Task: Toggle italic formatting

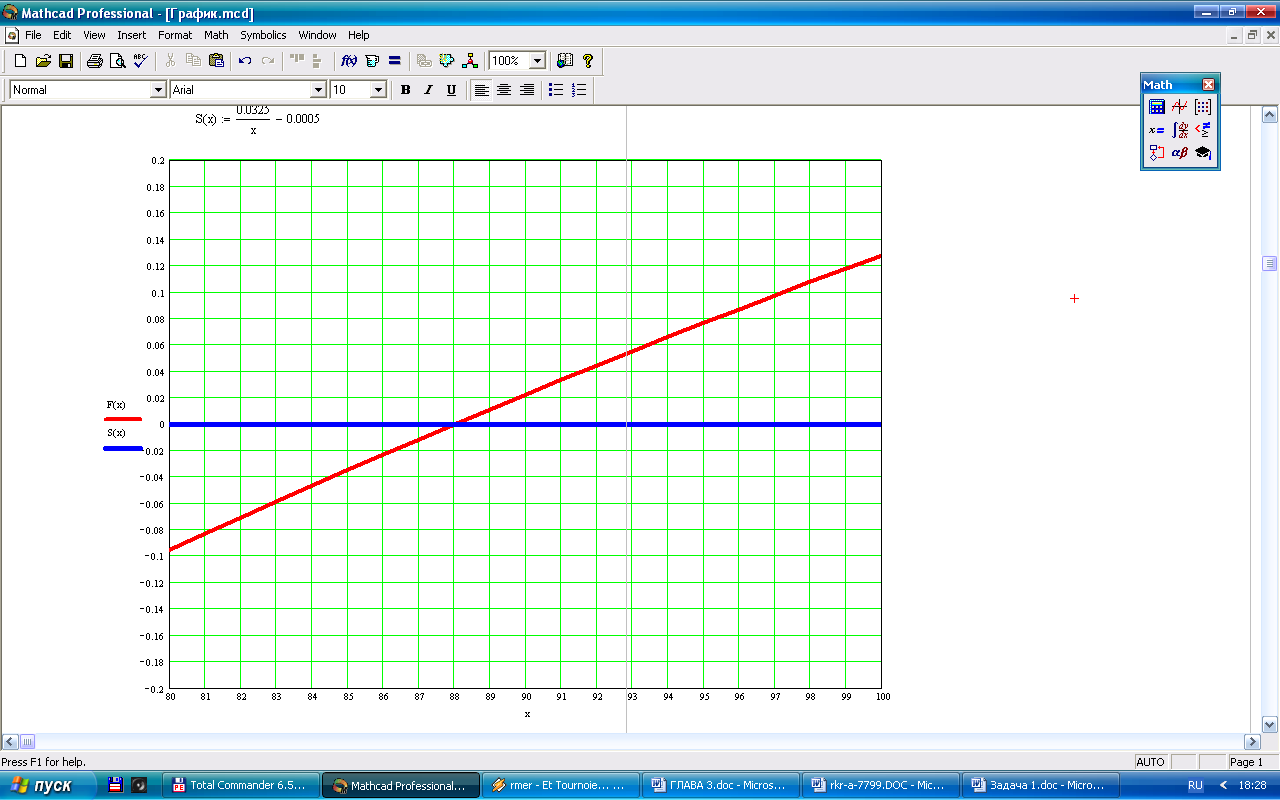Action: 428,90
